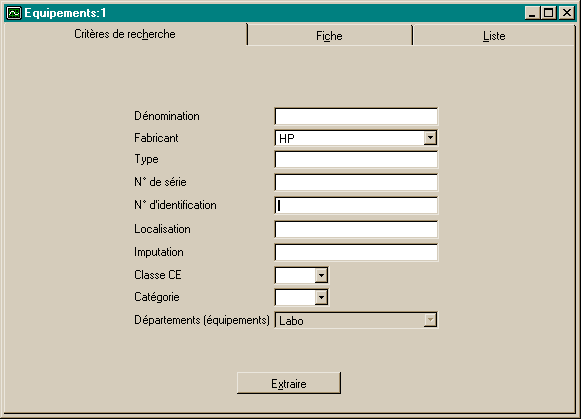The image size is (581, 419).
Task: Expand the Catégorie dropdown arrow
Action: point(321,297)
